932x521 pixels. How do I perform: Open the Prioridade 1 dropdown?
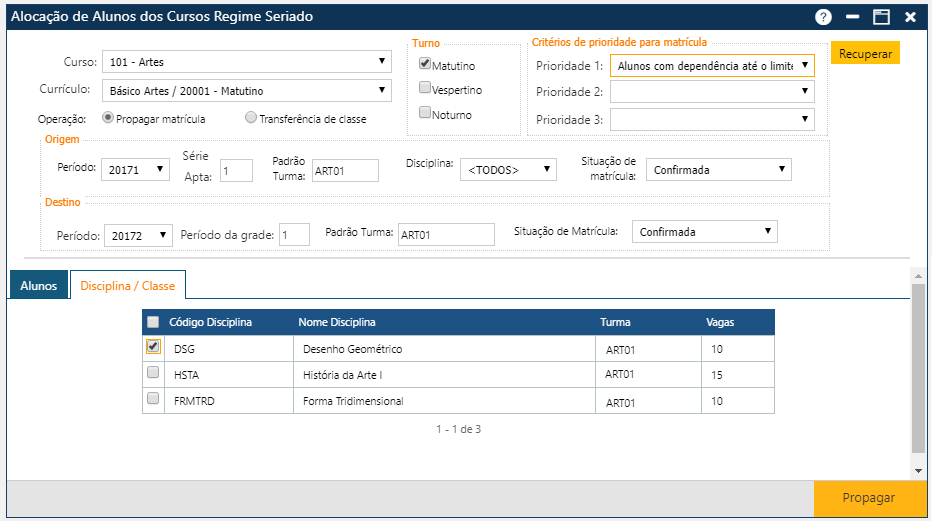[x=712, y=66]
